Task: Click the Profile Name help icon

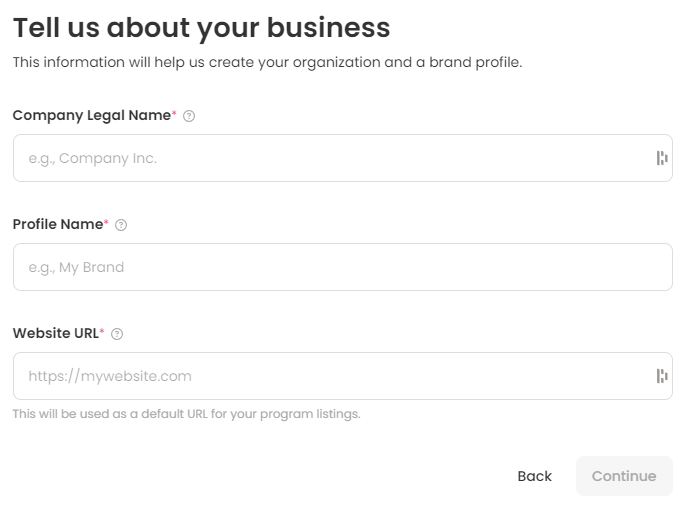Action: (121, 225)
